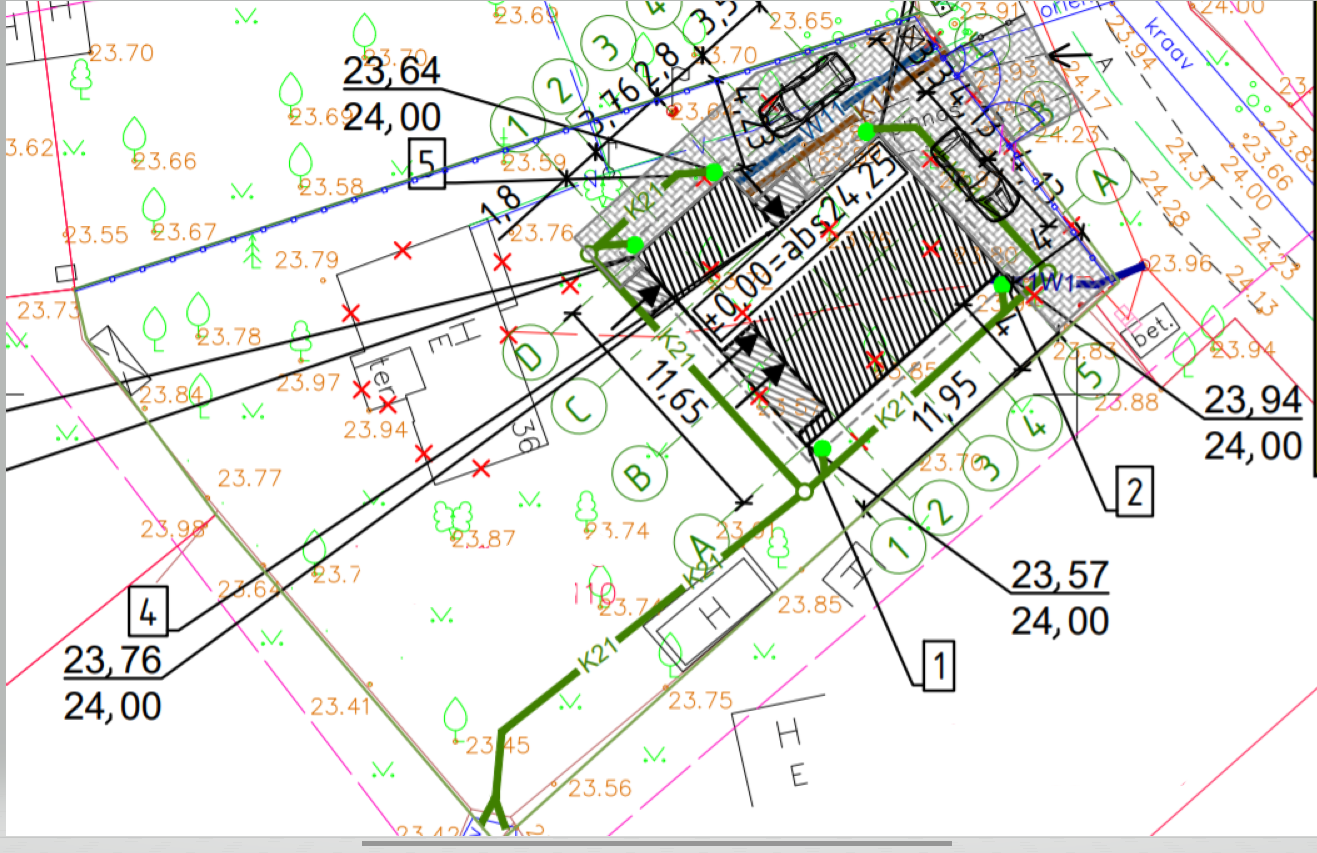Viewport: 1317px width, 853px height.
Task: Select the 23,64 / 24,00 elevation label
Action: (x=391, y=95)
